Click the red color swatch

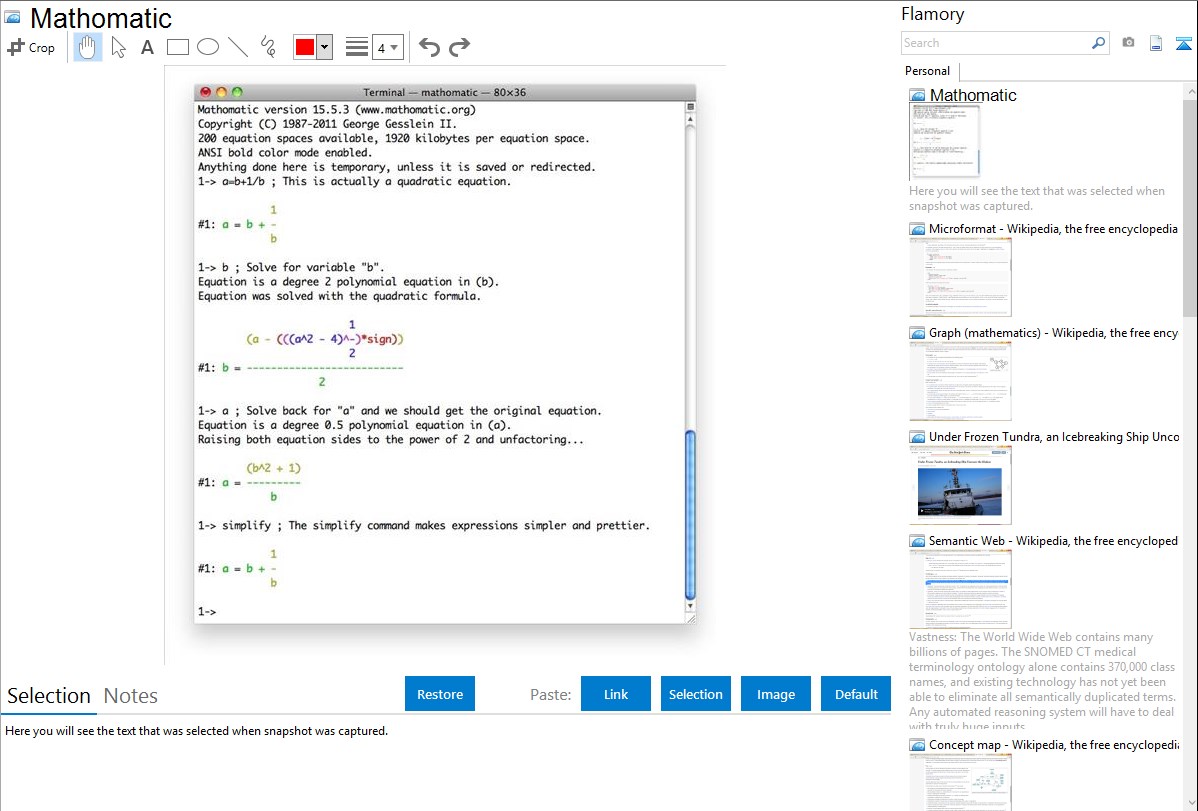305,47
